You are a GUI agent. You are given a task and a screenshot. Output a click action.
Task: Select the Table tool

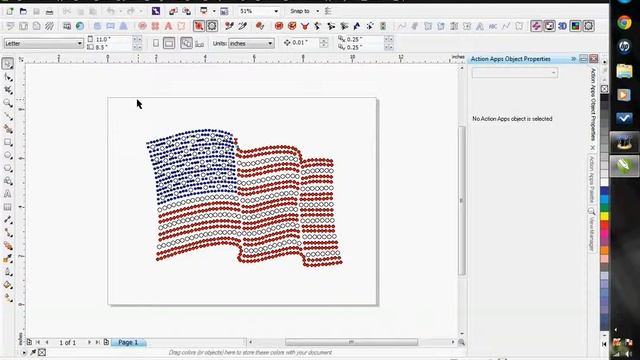7,207
